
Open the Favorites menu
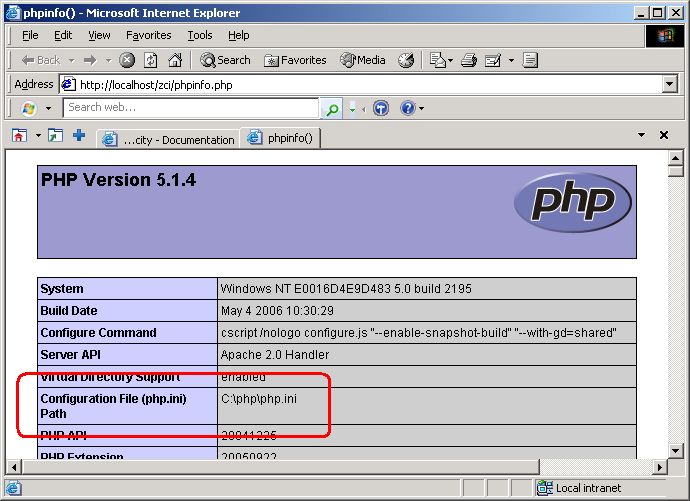(149, 35)
